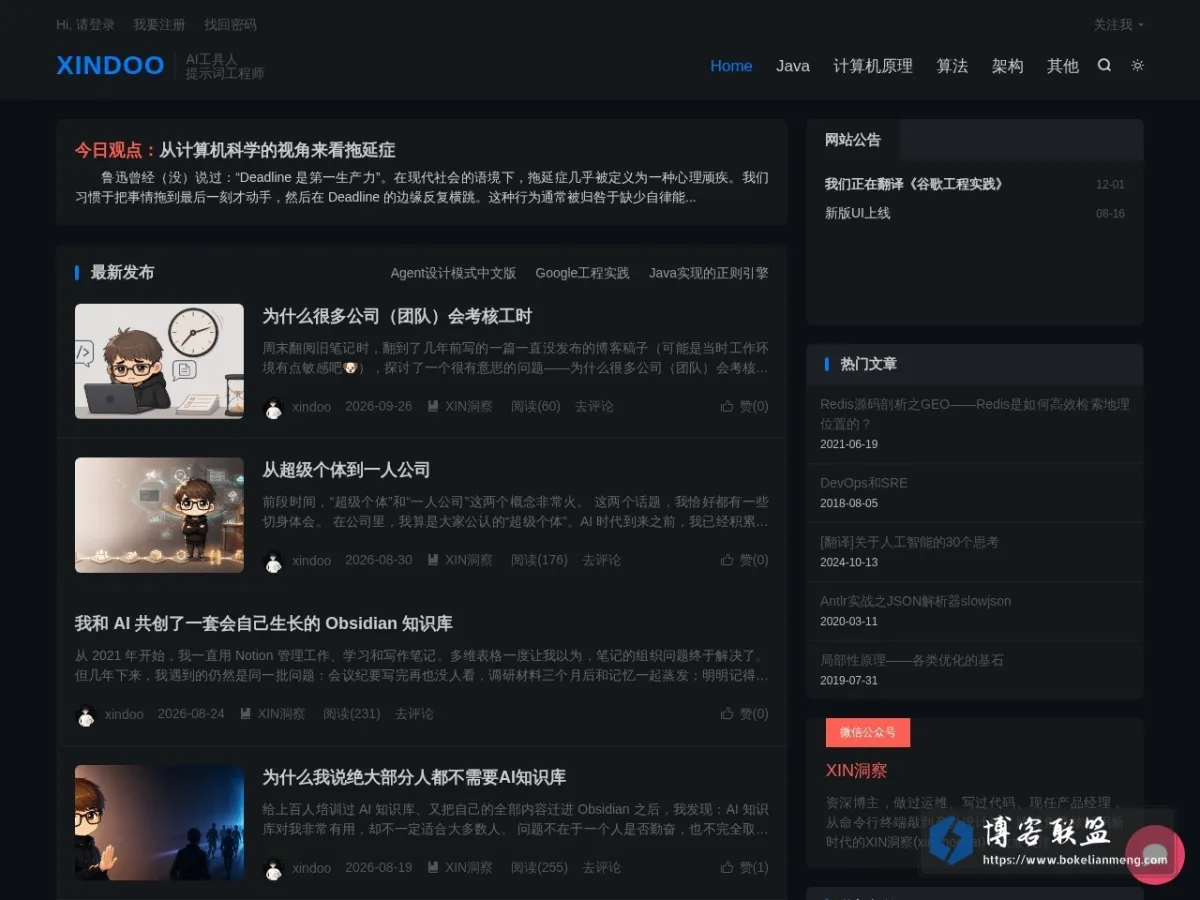The height and width of the screenshot is (900, 1200).
Task: Like the AI知识库 post 赞(1)
Action: [x=744, y=868]
